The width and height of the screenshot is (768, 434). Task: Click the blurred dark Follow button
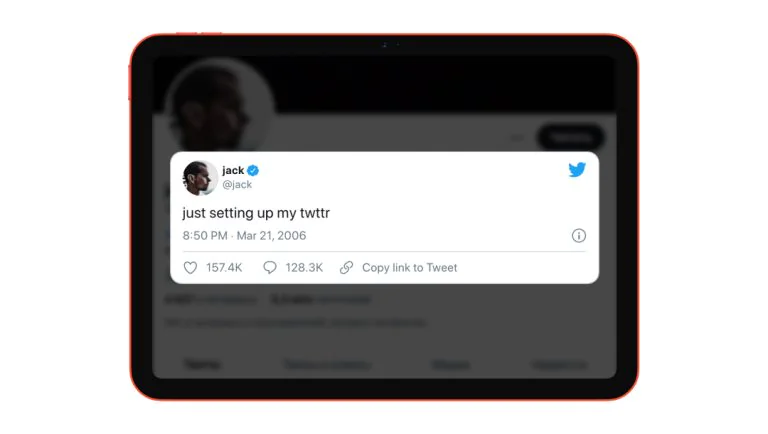(x=570, y=138)
